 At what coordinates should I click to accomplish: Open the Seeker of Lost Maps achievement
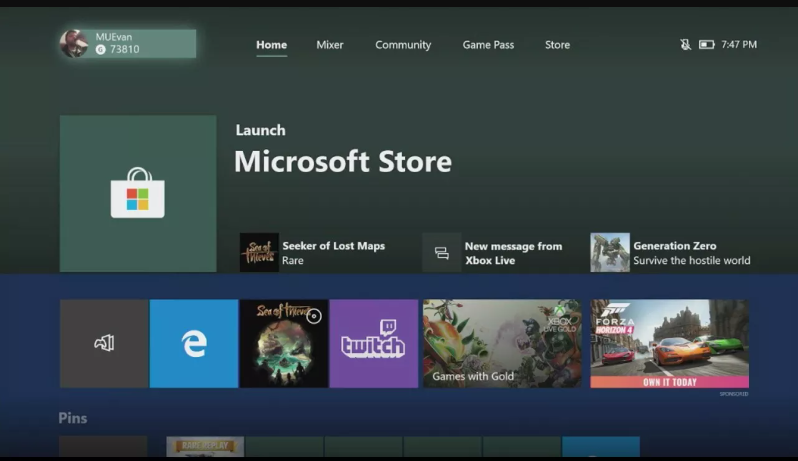333,252
